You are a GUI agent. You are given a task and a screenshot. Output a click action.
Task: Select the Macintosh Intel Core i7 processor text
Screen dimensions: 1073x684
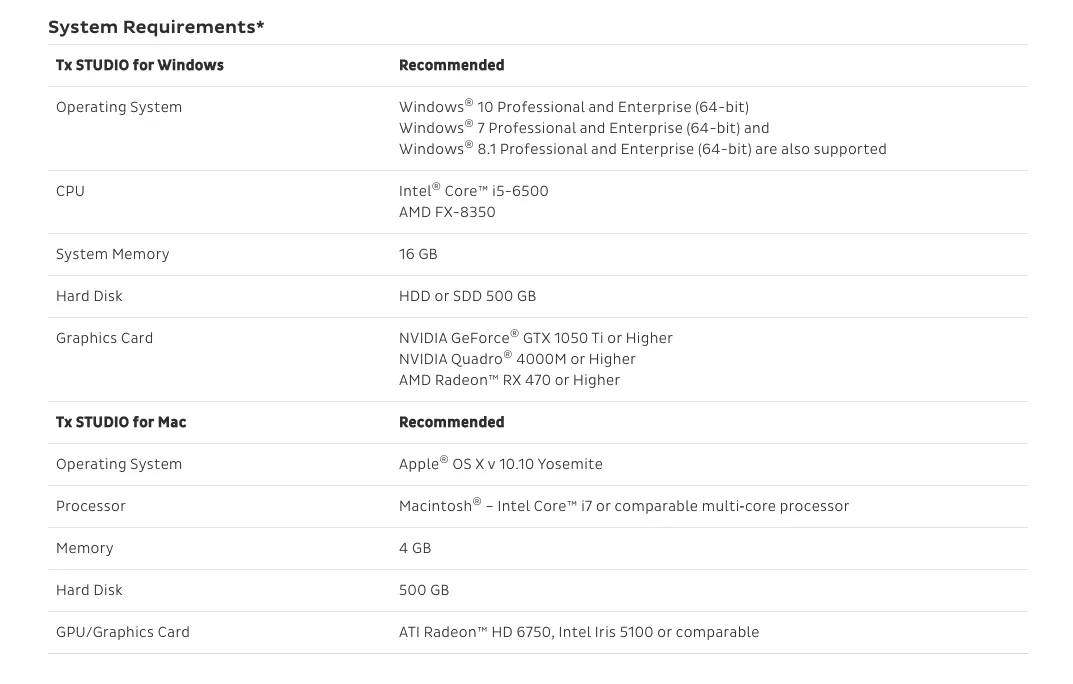click(624, 506)
